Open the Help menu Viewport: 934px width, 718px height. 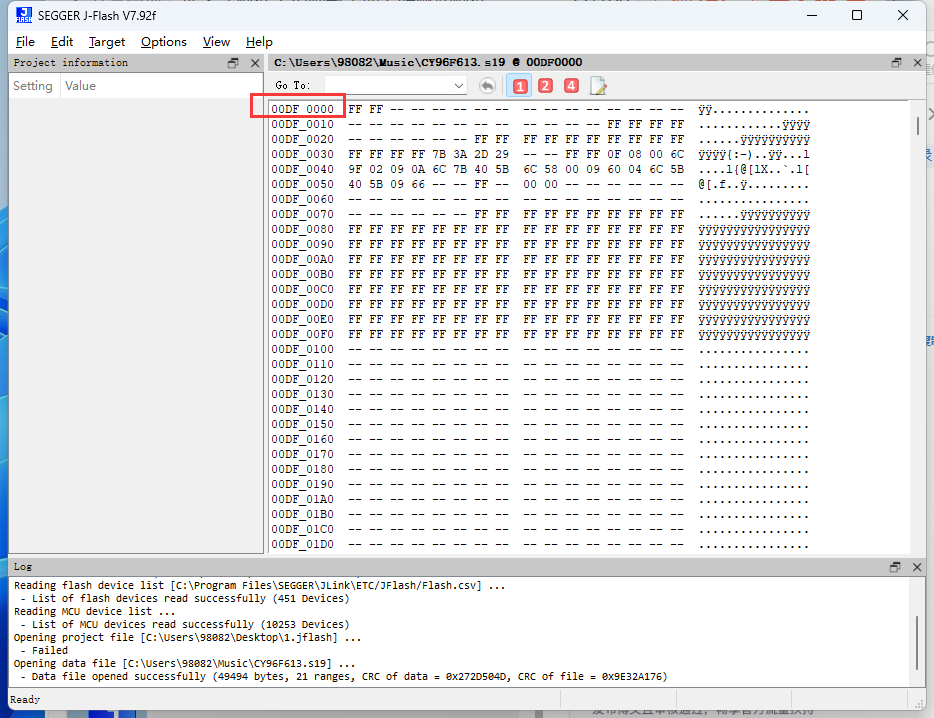(259, 42)
